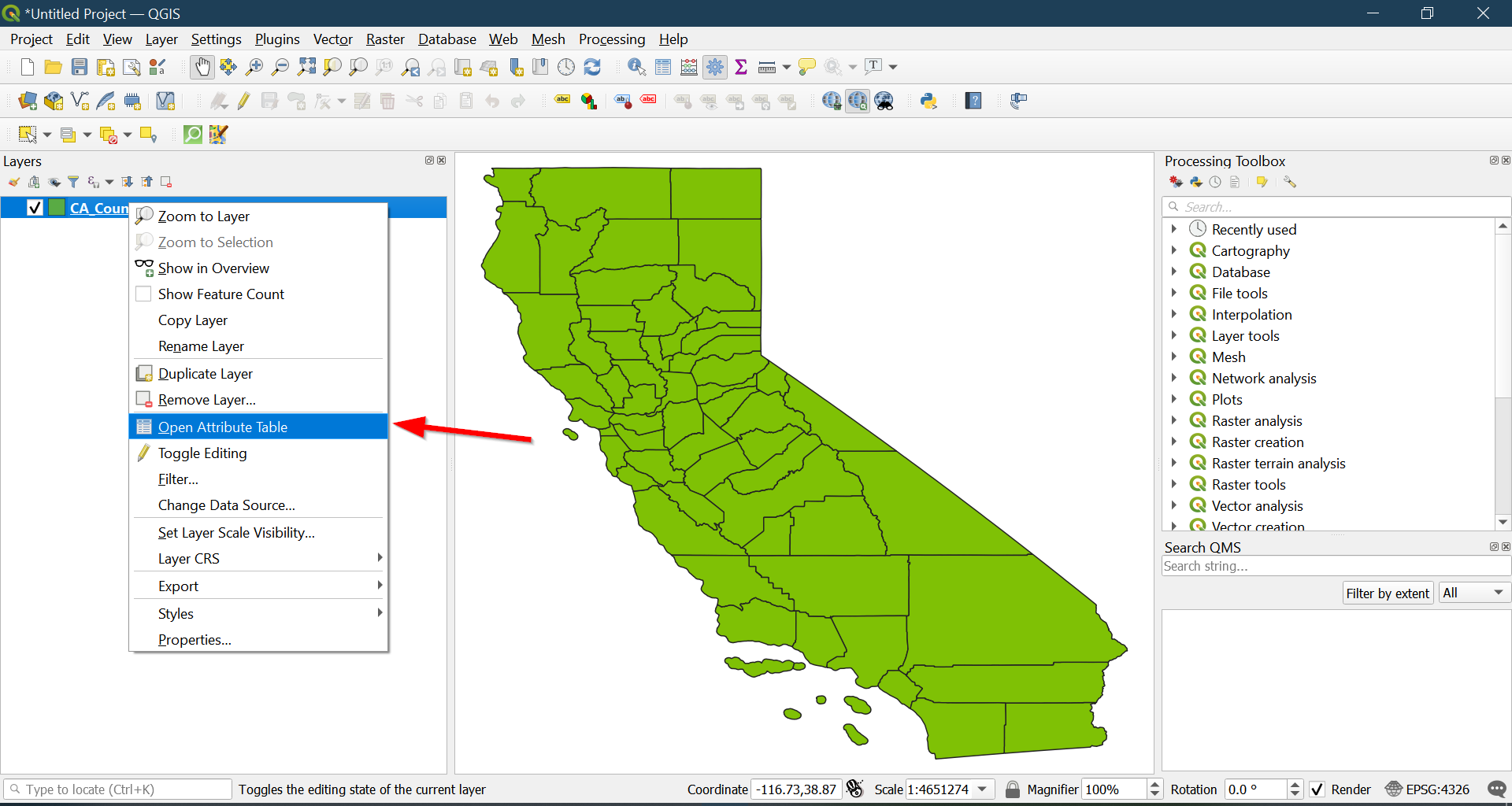
Task: Toggle the Render checkbox in status bar
Action: 1317,789
